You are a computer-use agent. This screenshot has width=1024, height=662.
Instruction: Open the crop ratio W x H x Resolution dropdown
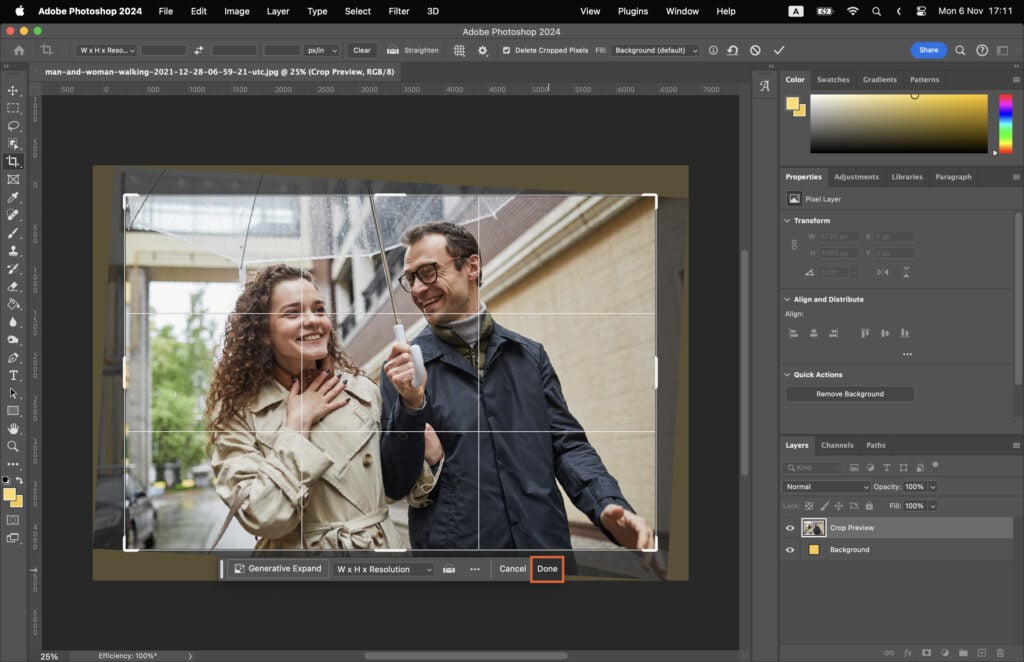[385, 568]
